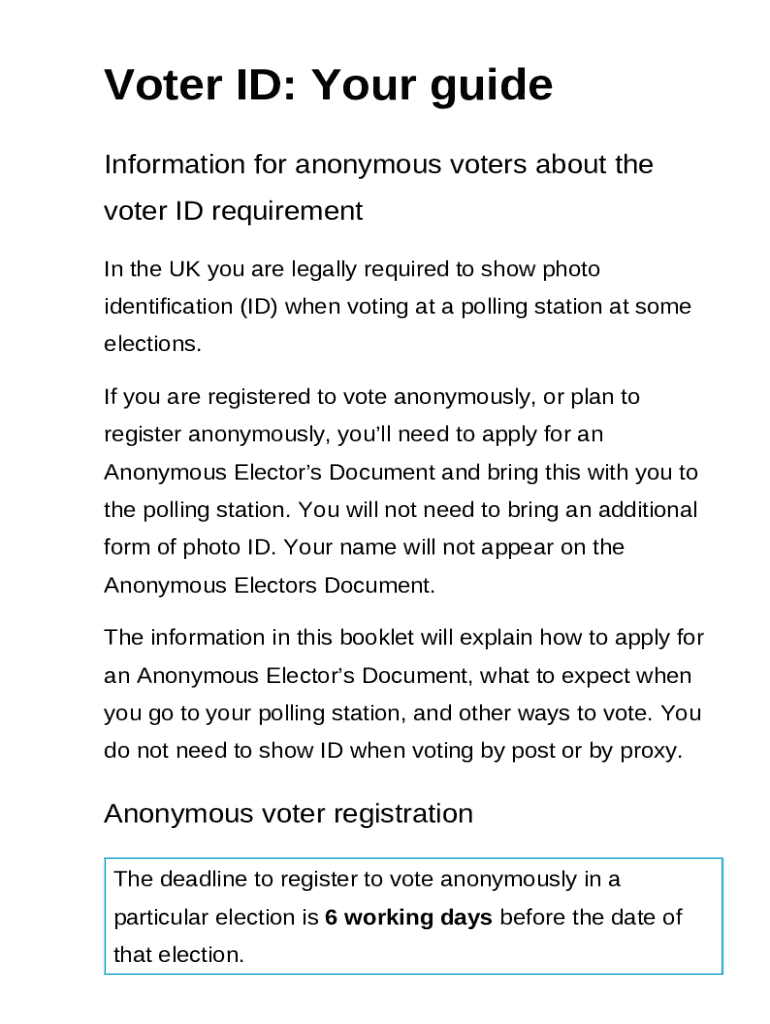Click the line starting "form of photo ID"

[363, 548]
